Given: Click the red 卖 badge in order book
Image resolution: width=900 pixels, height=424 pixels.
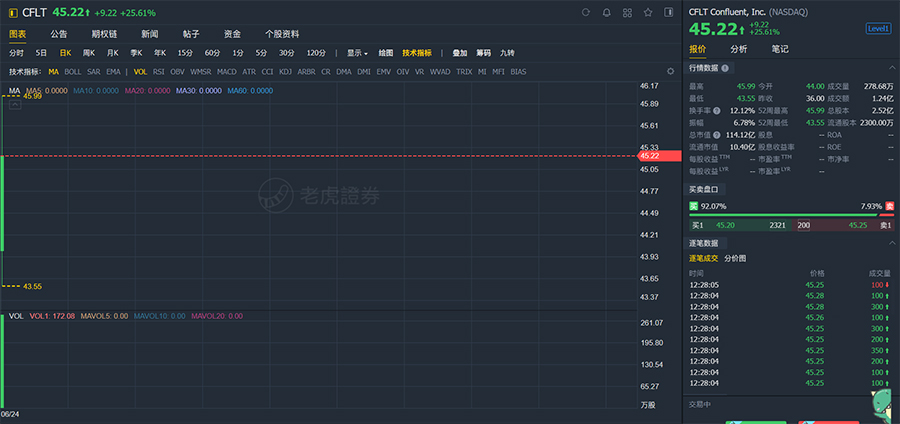Looking at the screenshot, I should pyautogui.click(x=889, y=206).
